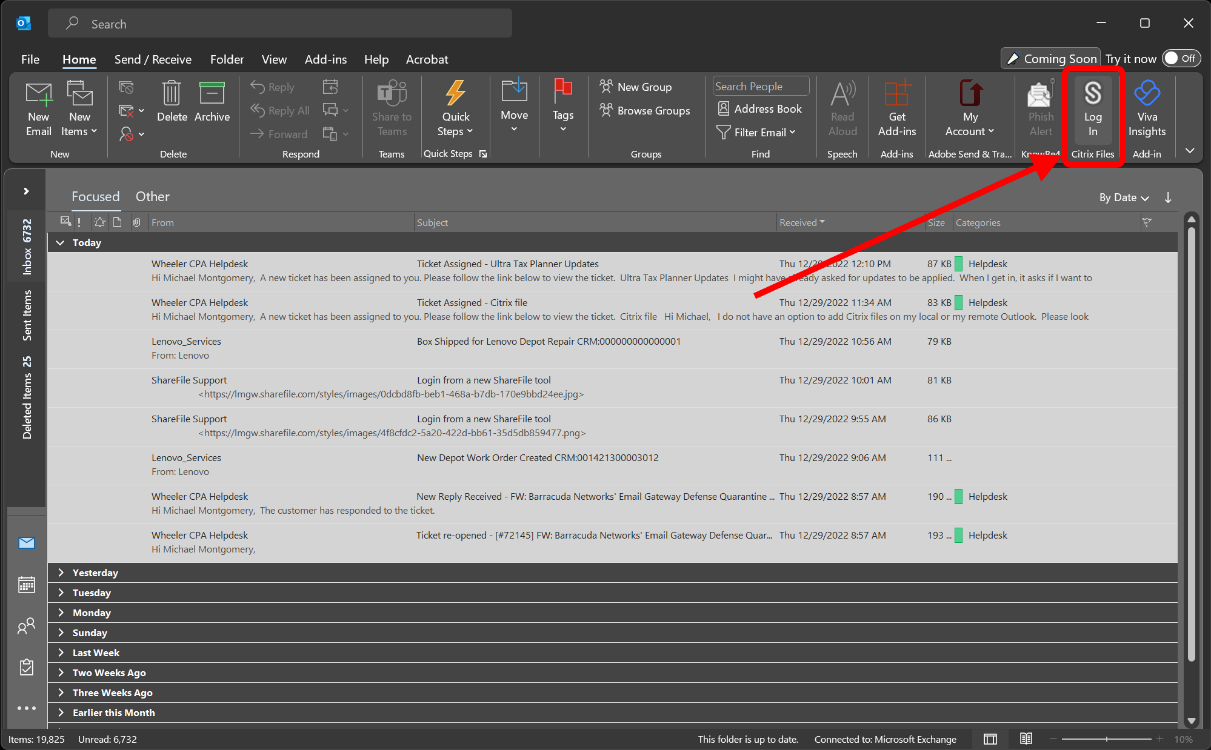Switch to the Folder tab

click(227, 59)
